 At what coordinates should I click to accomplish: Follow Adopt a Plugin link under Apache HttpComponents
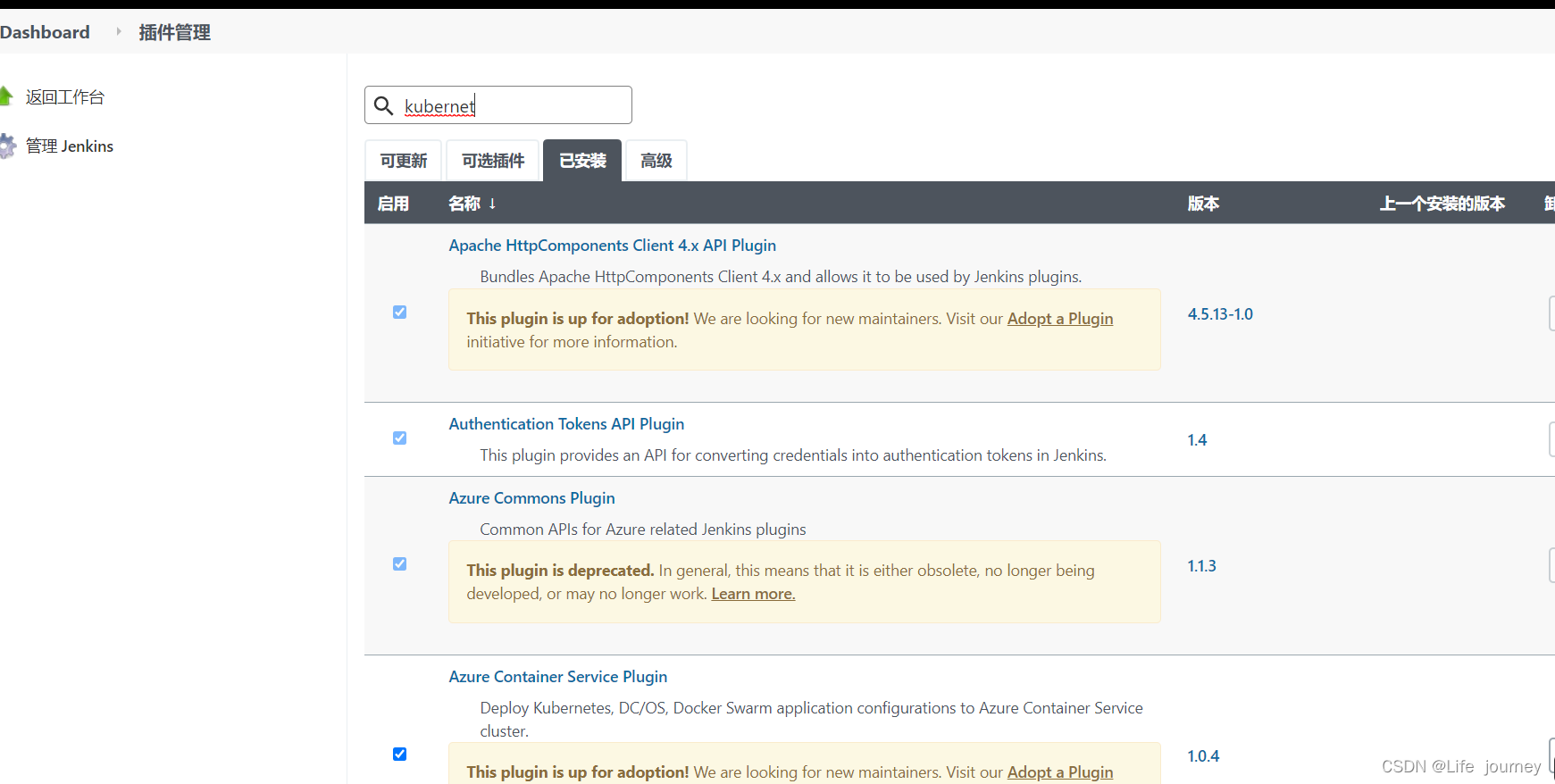(x=1060, y=319)
